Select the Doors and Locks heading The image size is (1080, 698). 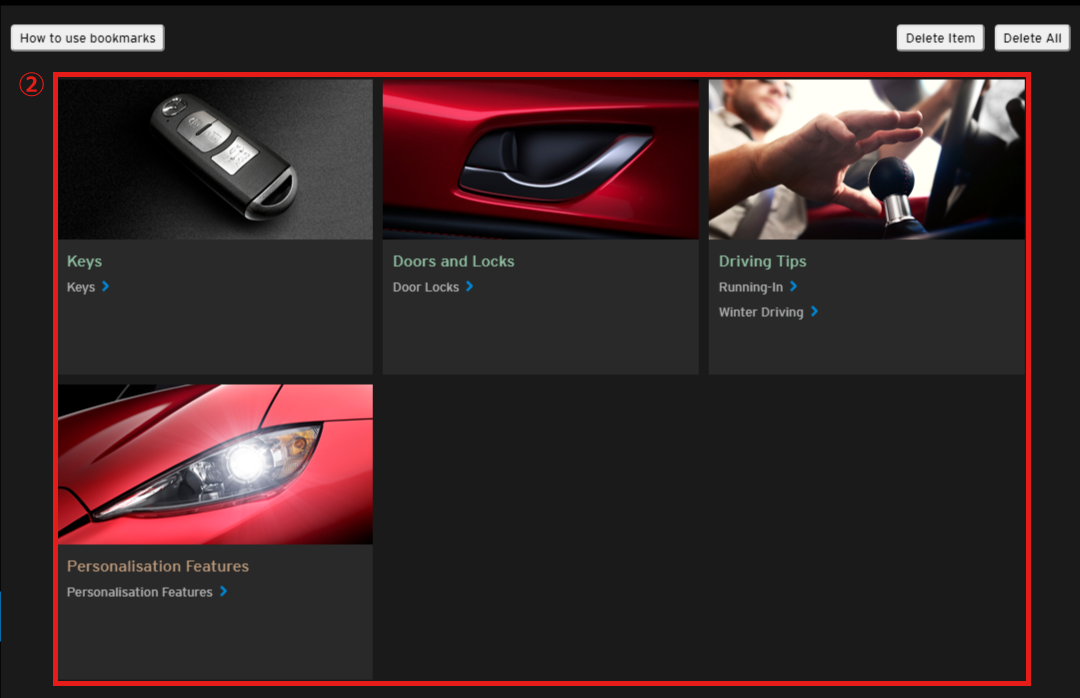pos(453,261)
